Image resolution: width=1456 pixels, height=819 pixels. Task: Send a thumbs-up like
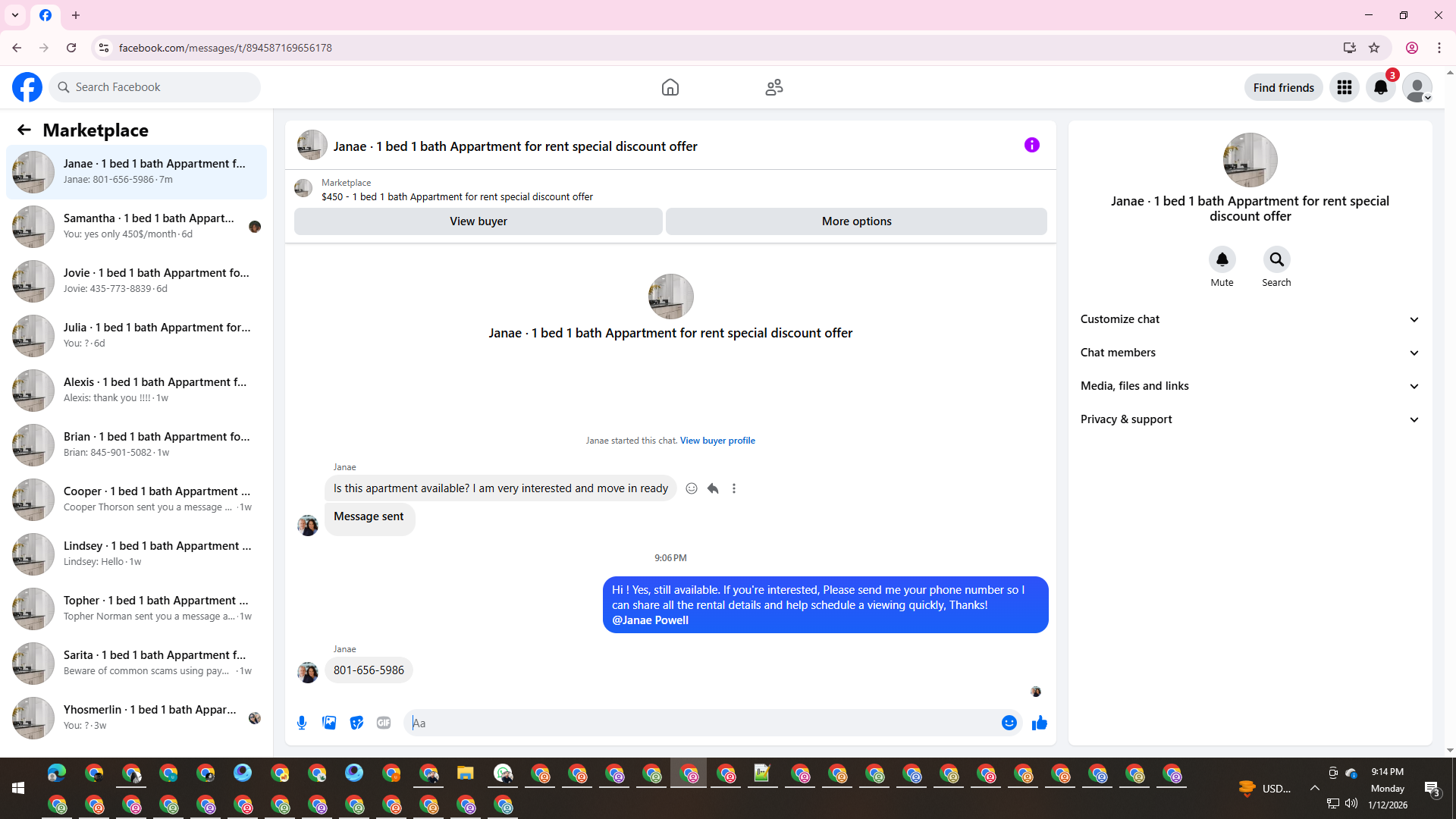point(1039,723)
